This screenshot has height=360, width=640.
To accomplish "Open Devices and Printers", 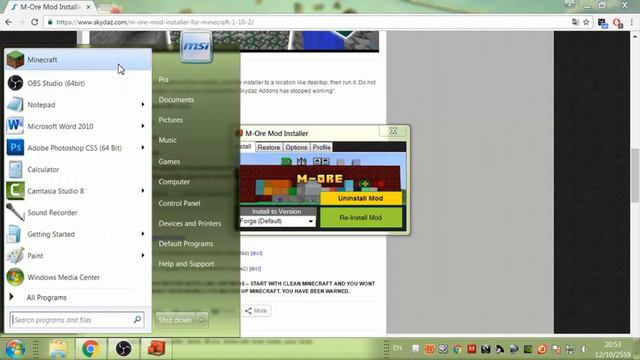I will 190,224.
